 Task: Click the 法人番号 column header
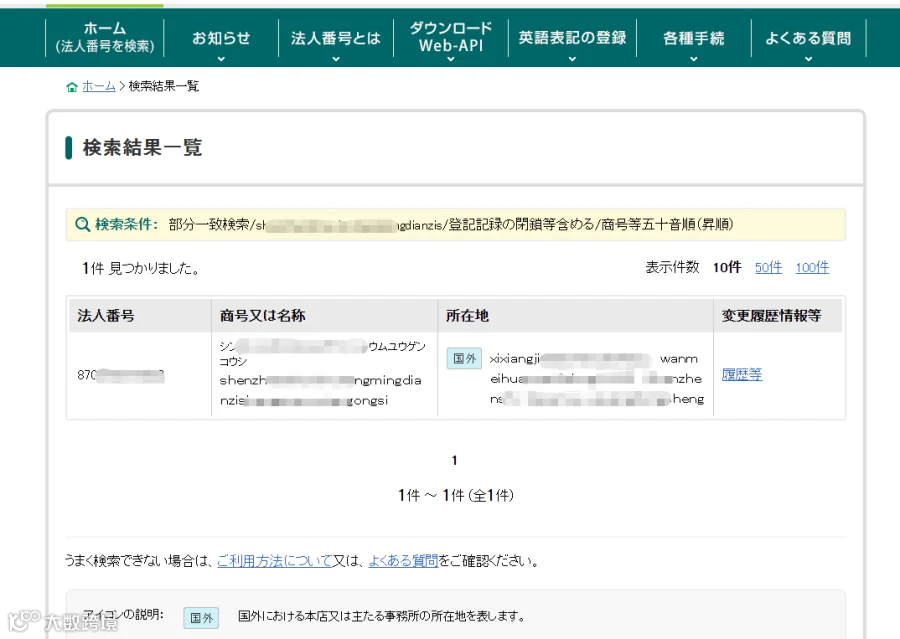pyautogui.click(x=106, y=315)
